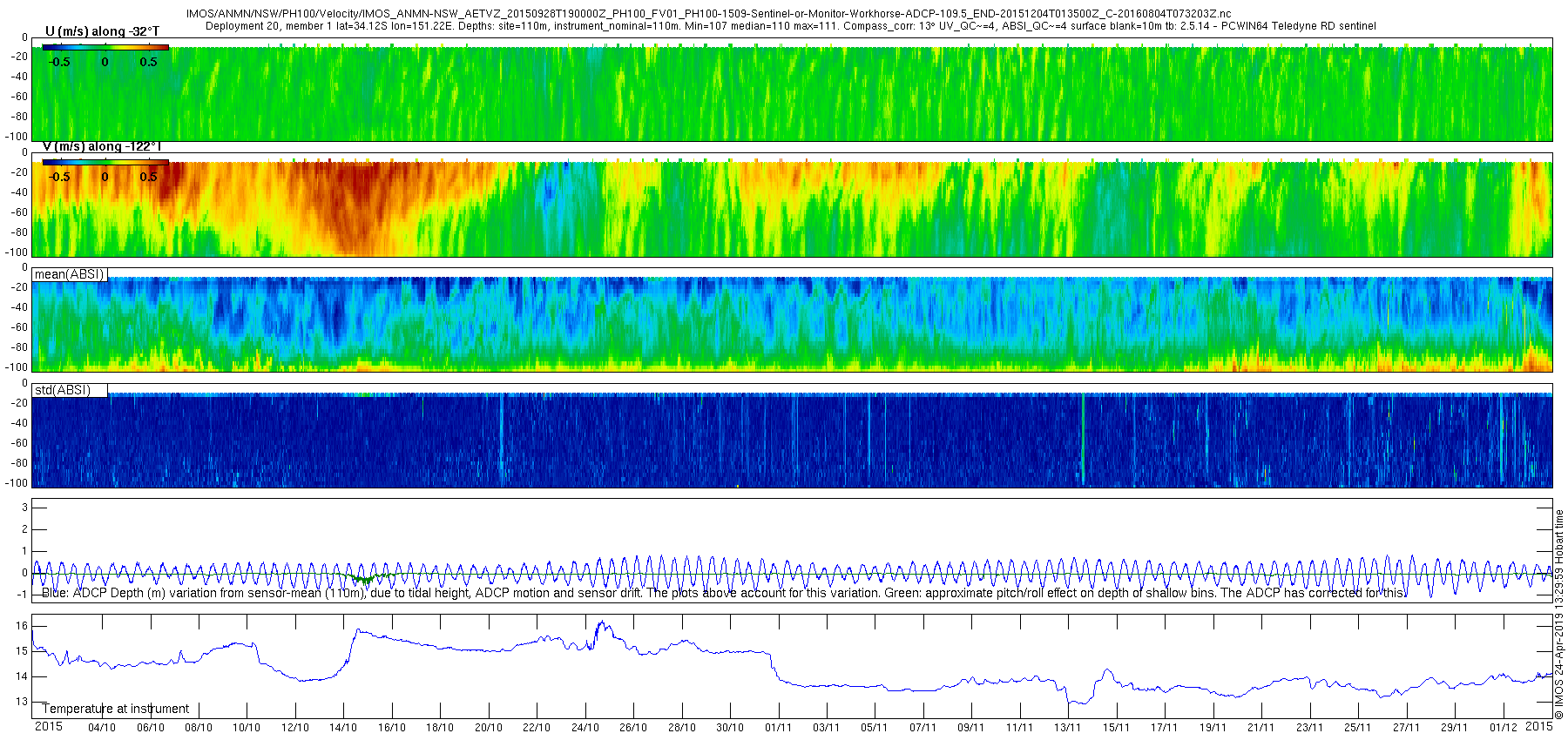This screenshot has height=740, width=1568.
Task: Click the 15/11 date tick label
Action: click(1116, 728)
